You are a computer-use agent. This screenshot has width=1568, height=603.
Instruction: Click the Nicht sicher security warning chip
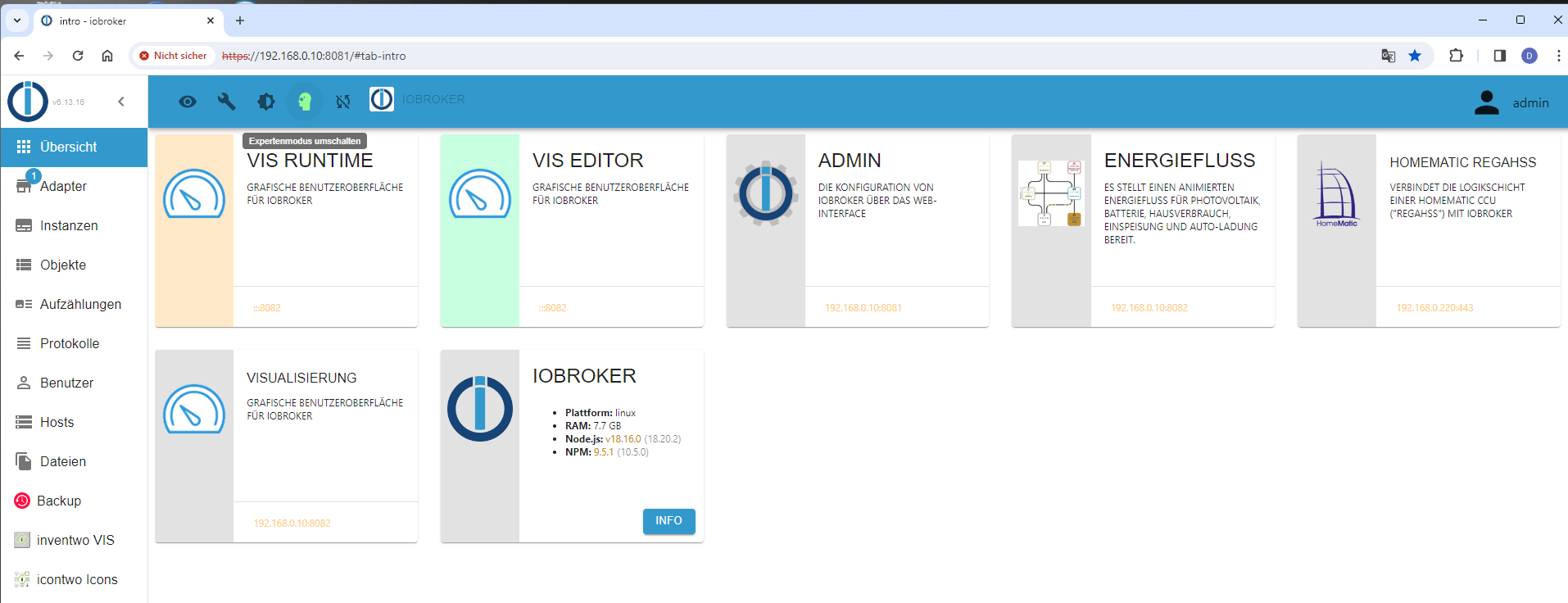click(x=173, y=56)
